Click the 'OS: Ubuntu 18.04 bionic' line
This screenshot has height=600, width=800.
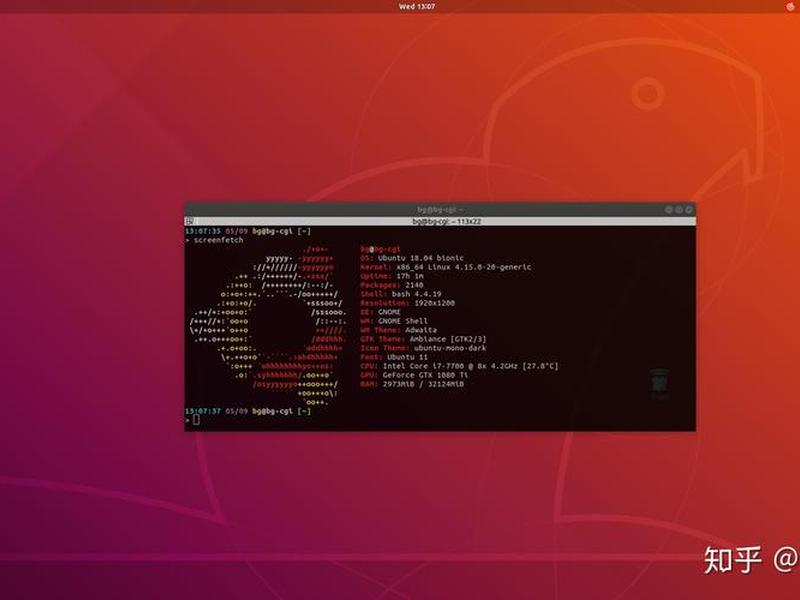click(412, 258)
